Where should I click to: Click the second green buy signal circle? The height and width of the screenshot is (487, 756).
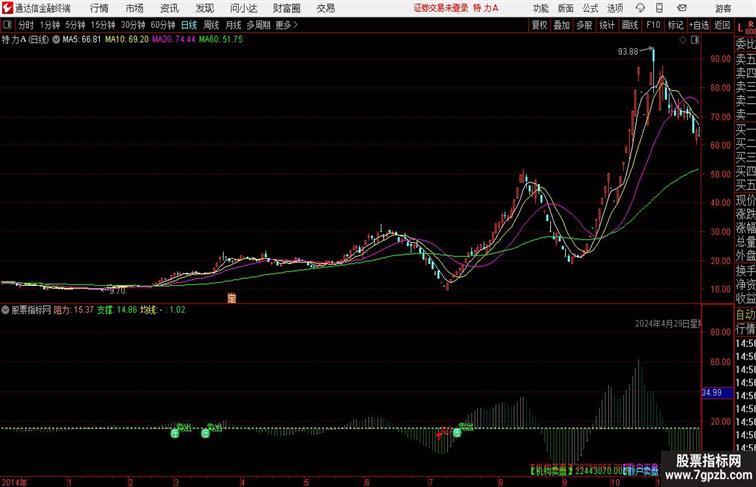206,433
